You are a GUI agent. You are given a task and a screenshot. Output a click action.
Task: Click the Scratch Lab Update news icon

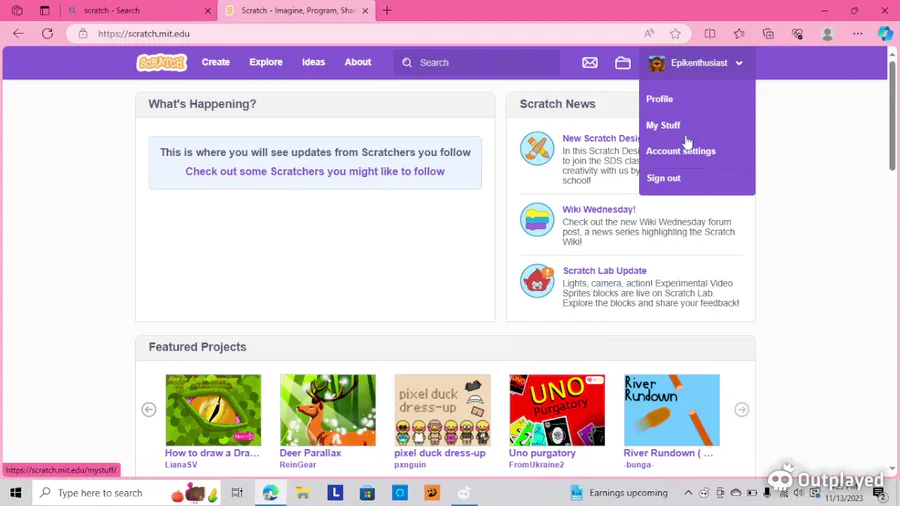(537, 281)
